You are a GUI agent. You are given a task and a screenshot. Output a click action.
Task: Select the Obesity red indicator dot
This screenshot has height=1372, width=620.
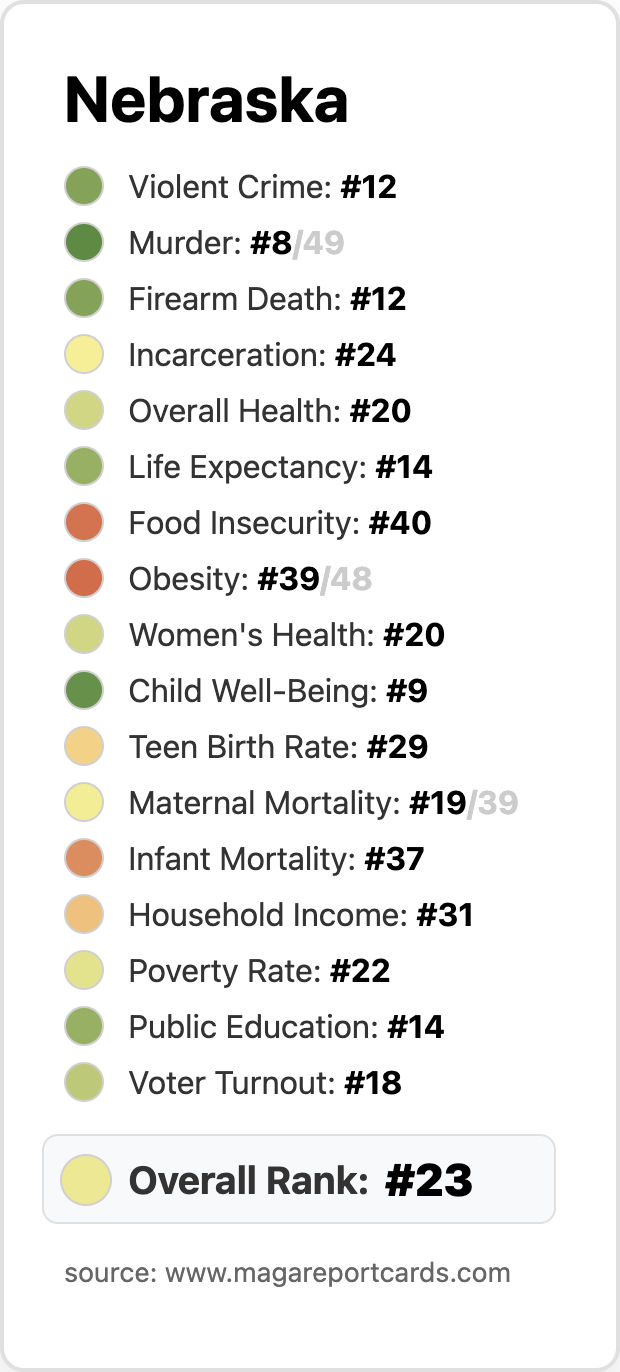click(x=84, y=579)
